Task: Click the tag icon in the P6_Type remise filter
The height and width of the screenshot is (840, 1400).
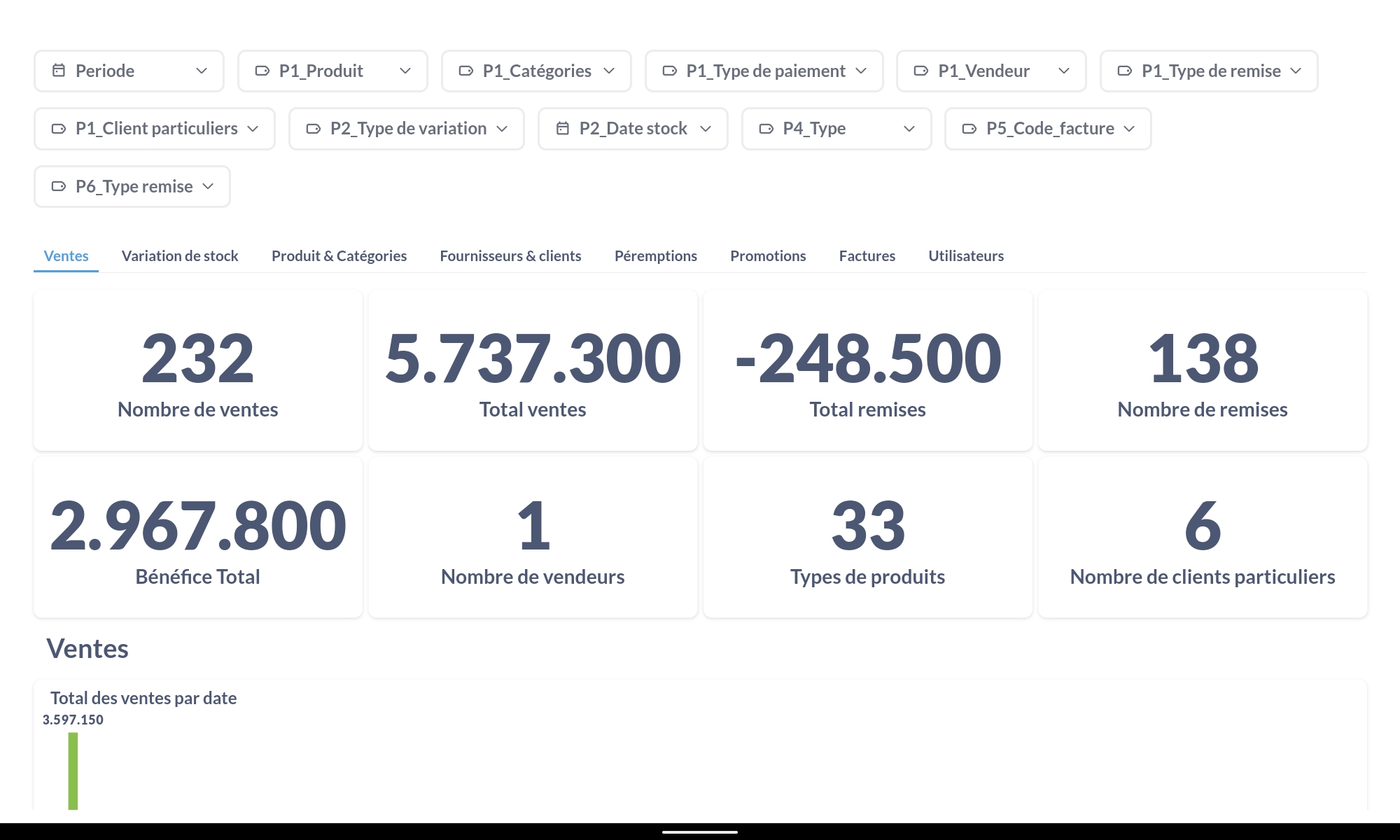Action: [x=59, y=186]
